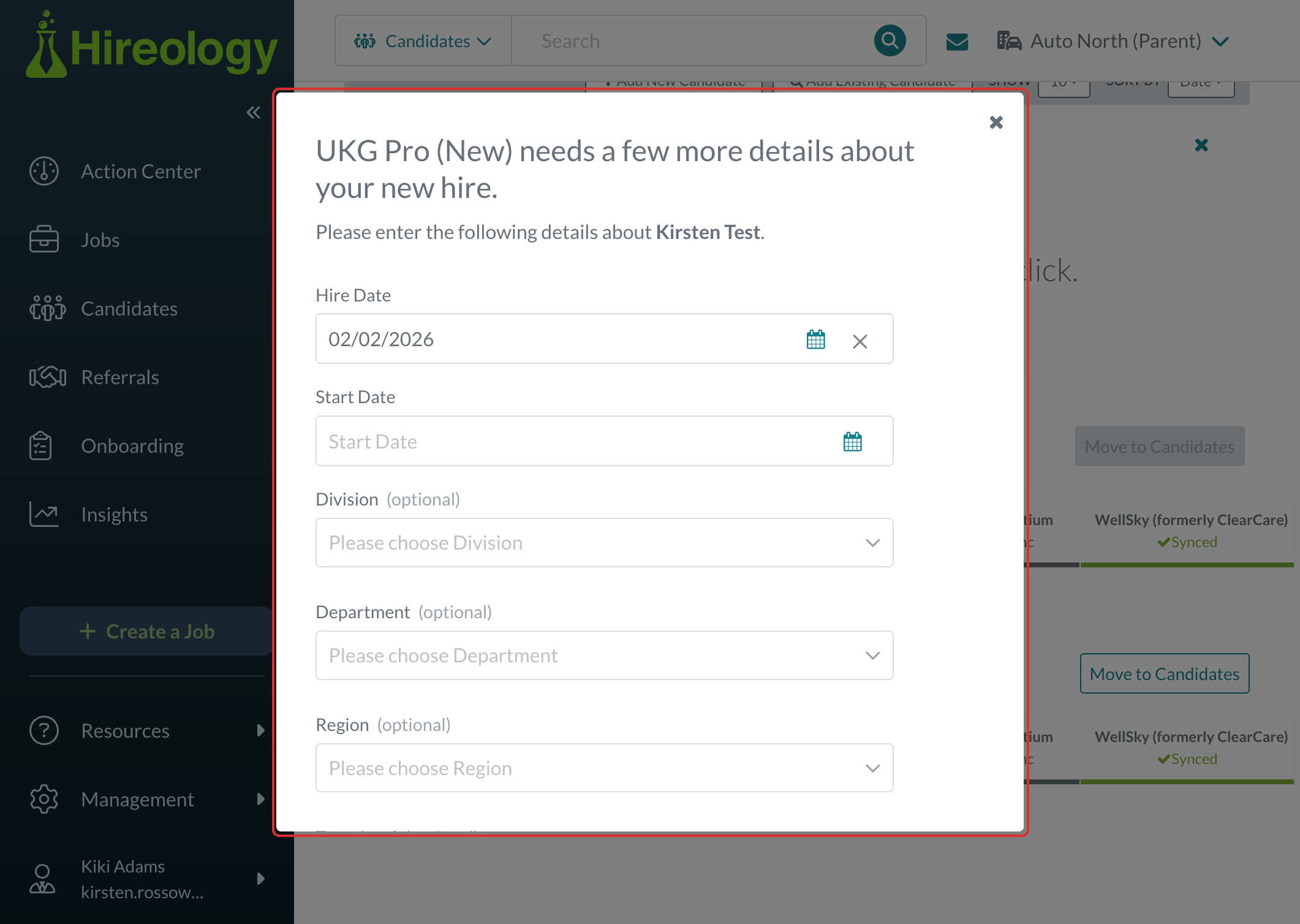
Task: Open the Region dropdown
Action: point(604,768)
